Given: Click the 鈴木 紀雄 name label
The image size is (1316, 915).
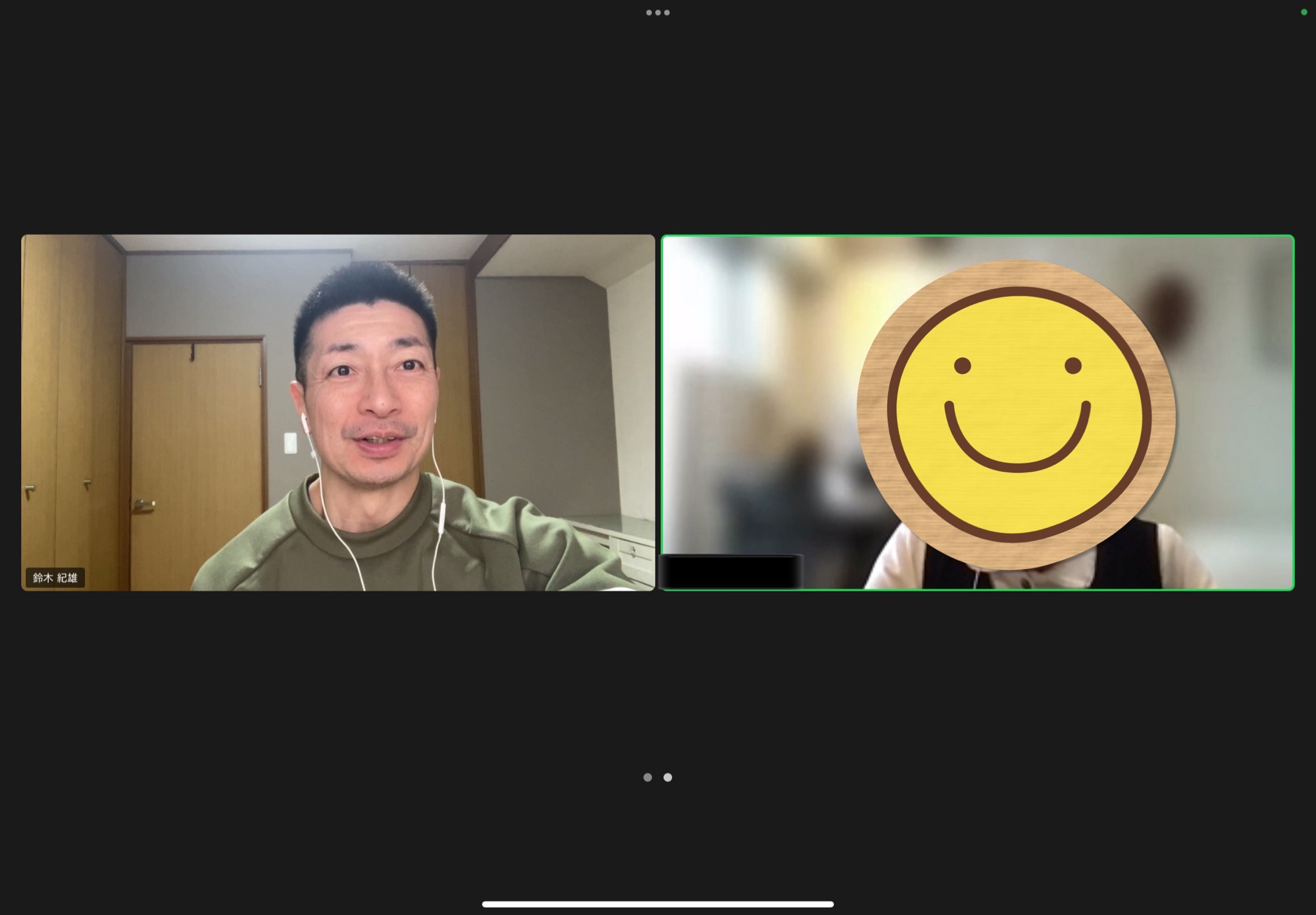Looking at the screenshot, I should 55,578.
